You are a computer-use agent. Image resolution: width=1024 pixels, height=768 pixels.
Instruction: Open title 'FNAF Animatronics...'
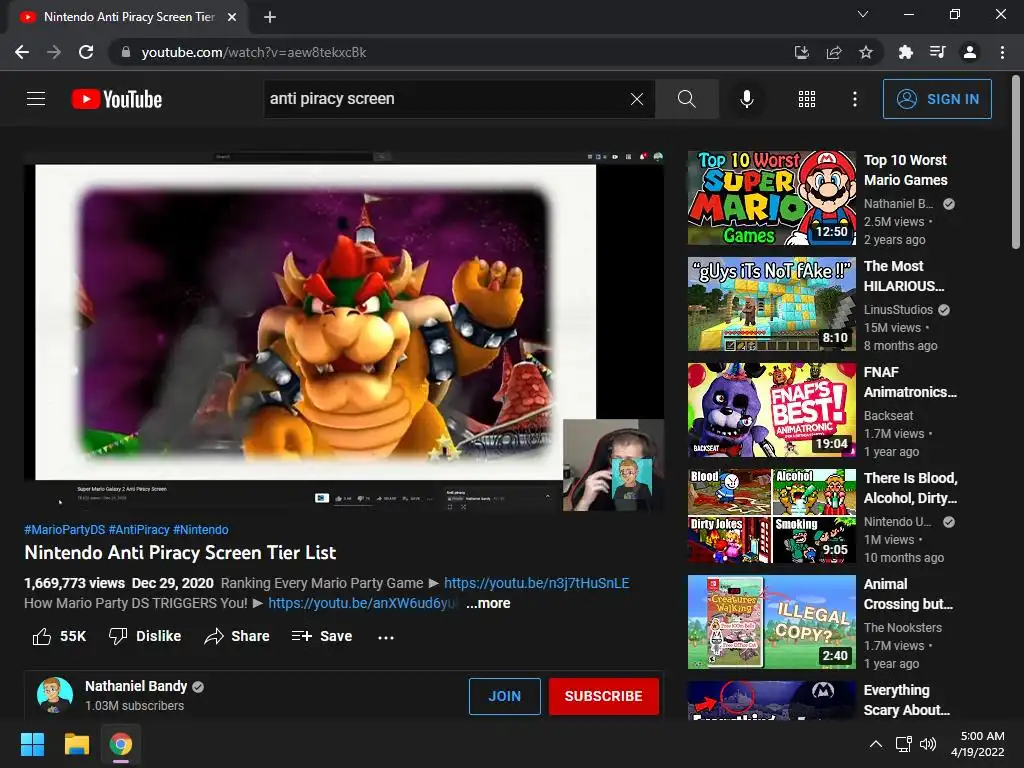tap(910, 382)
